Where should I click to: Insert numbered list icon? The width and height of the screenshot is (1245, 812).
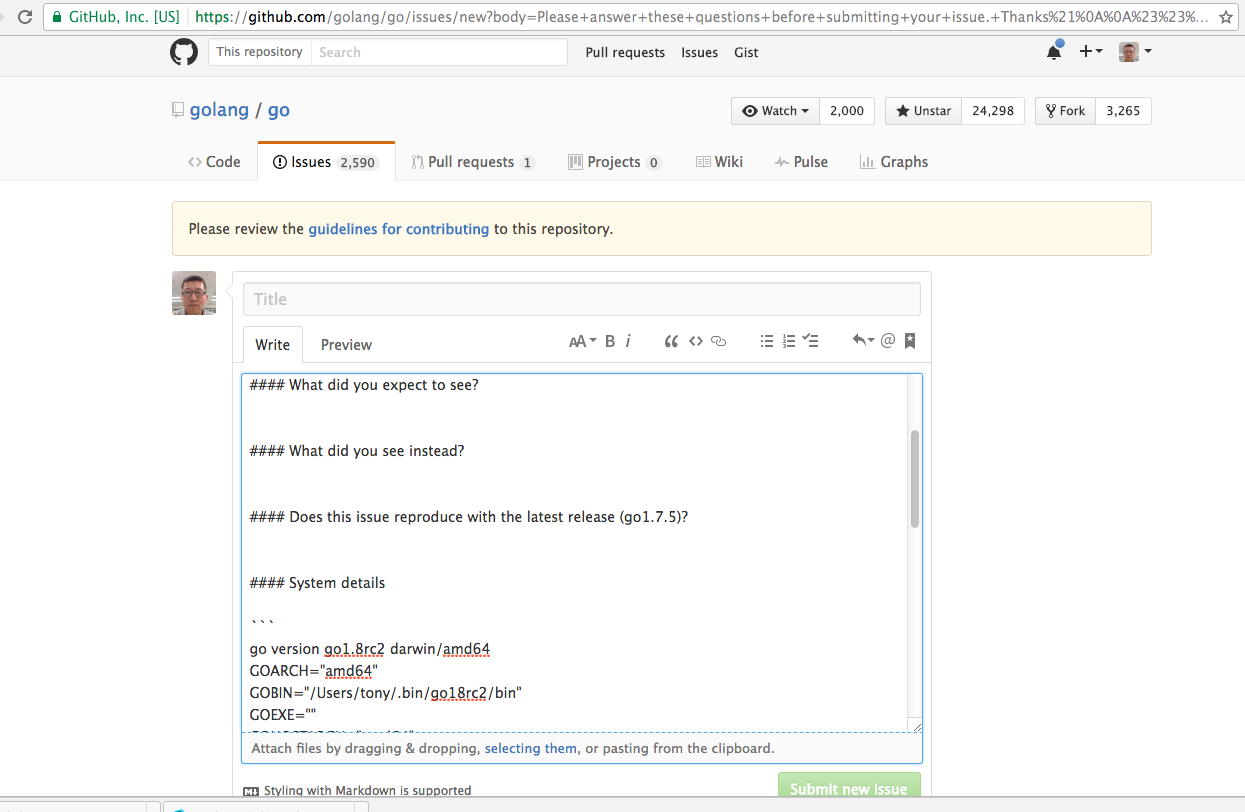coord(789,341)
